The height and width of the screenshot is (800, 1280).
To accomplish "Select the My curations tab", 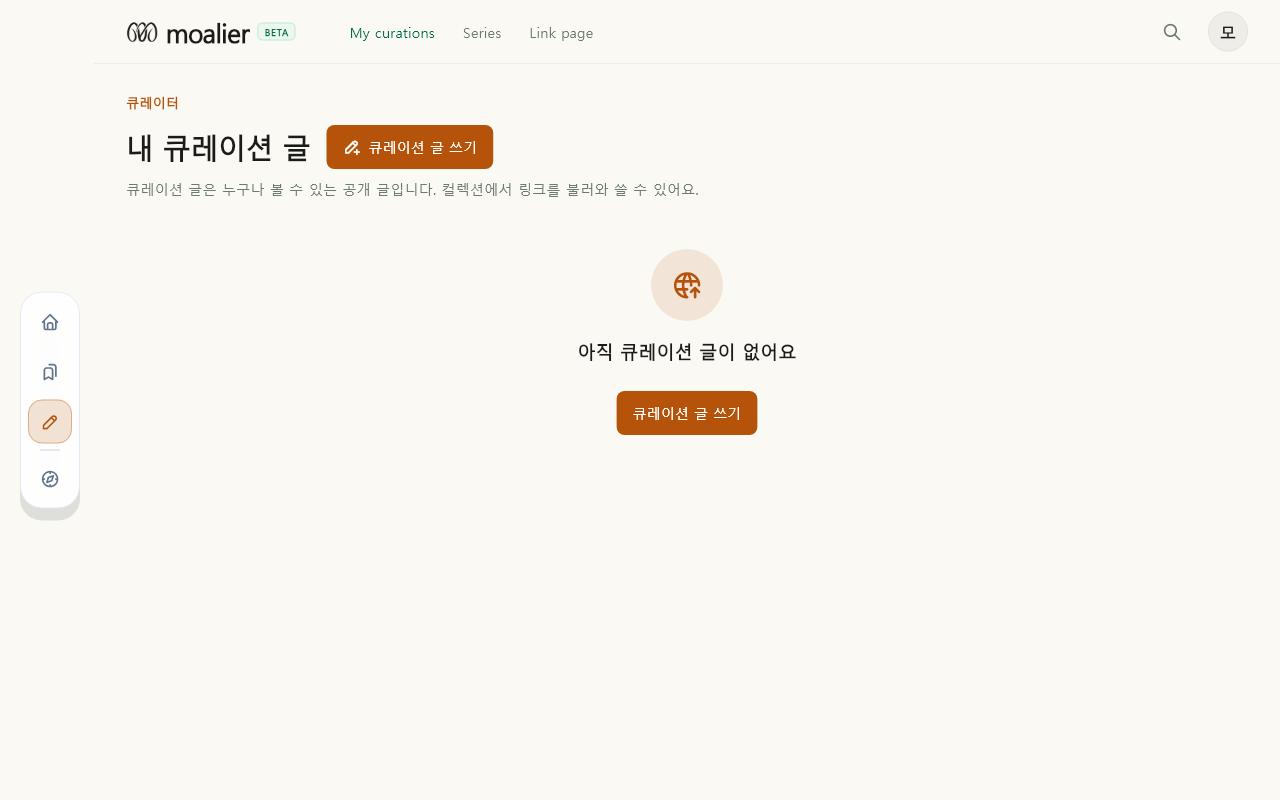I will tap(392, 33).
